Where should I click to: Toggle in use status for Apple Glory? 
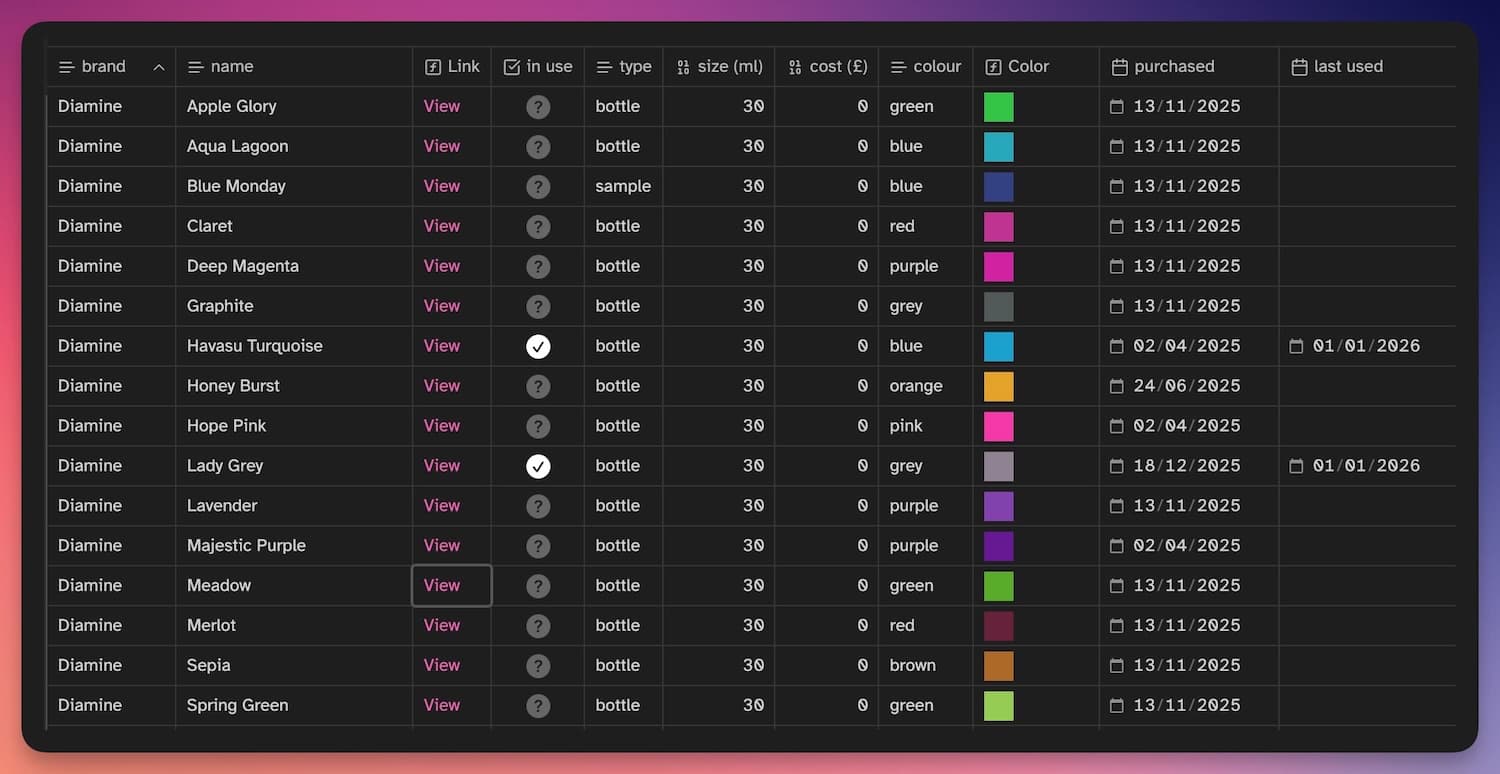(x=538, y=107)
